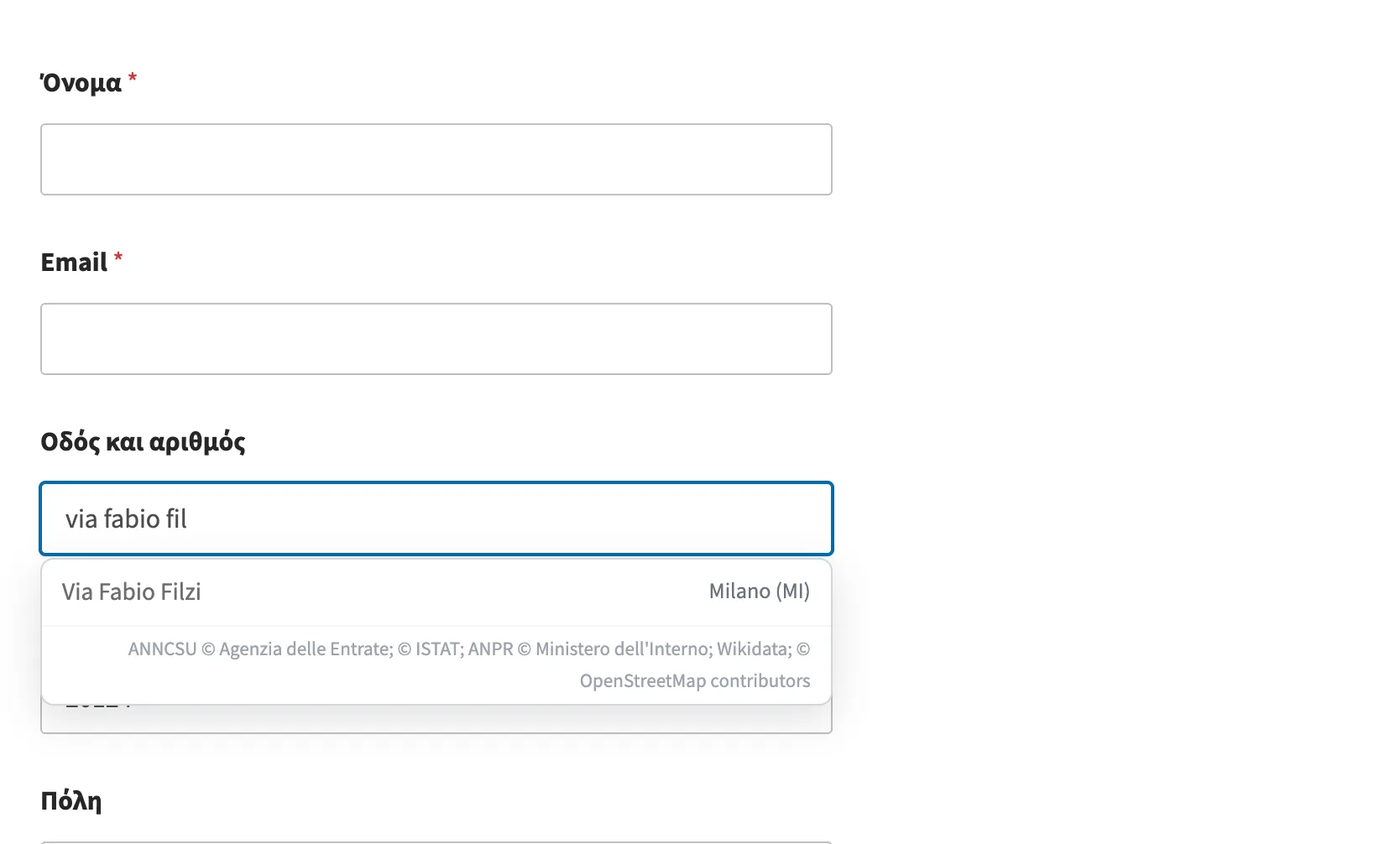The height and width of the screenshot is (844, 1400).
Task: Click the typed text "via fabio fil"
Action: [x=126, y=519]
